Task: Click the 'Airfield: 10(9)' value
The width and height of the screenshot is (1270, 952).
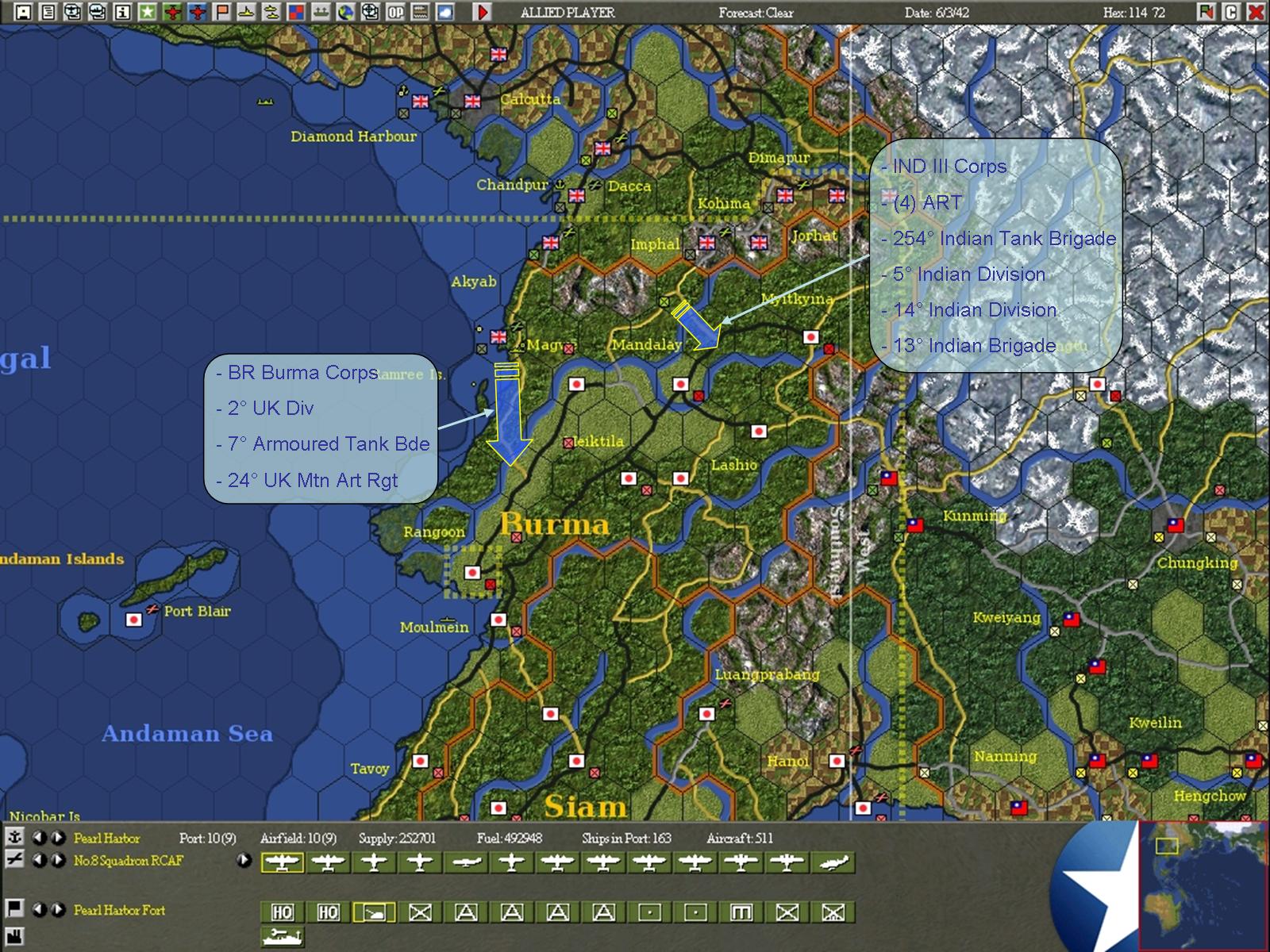Action: coord(298,838)
